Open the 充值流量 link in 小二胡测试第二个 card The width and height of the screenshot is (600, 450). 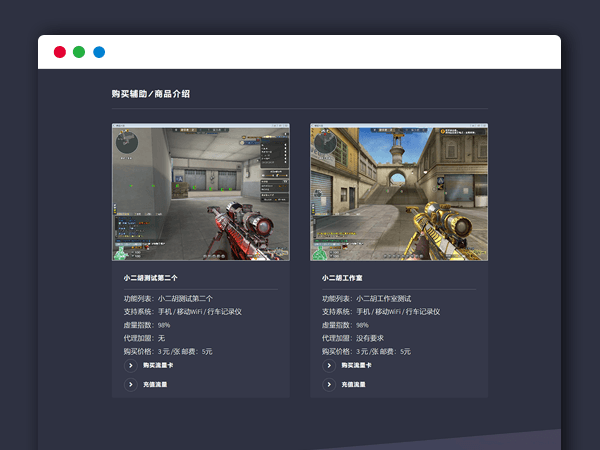click(x=154, y=384)
